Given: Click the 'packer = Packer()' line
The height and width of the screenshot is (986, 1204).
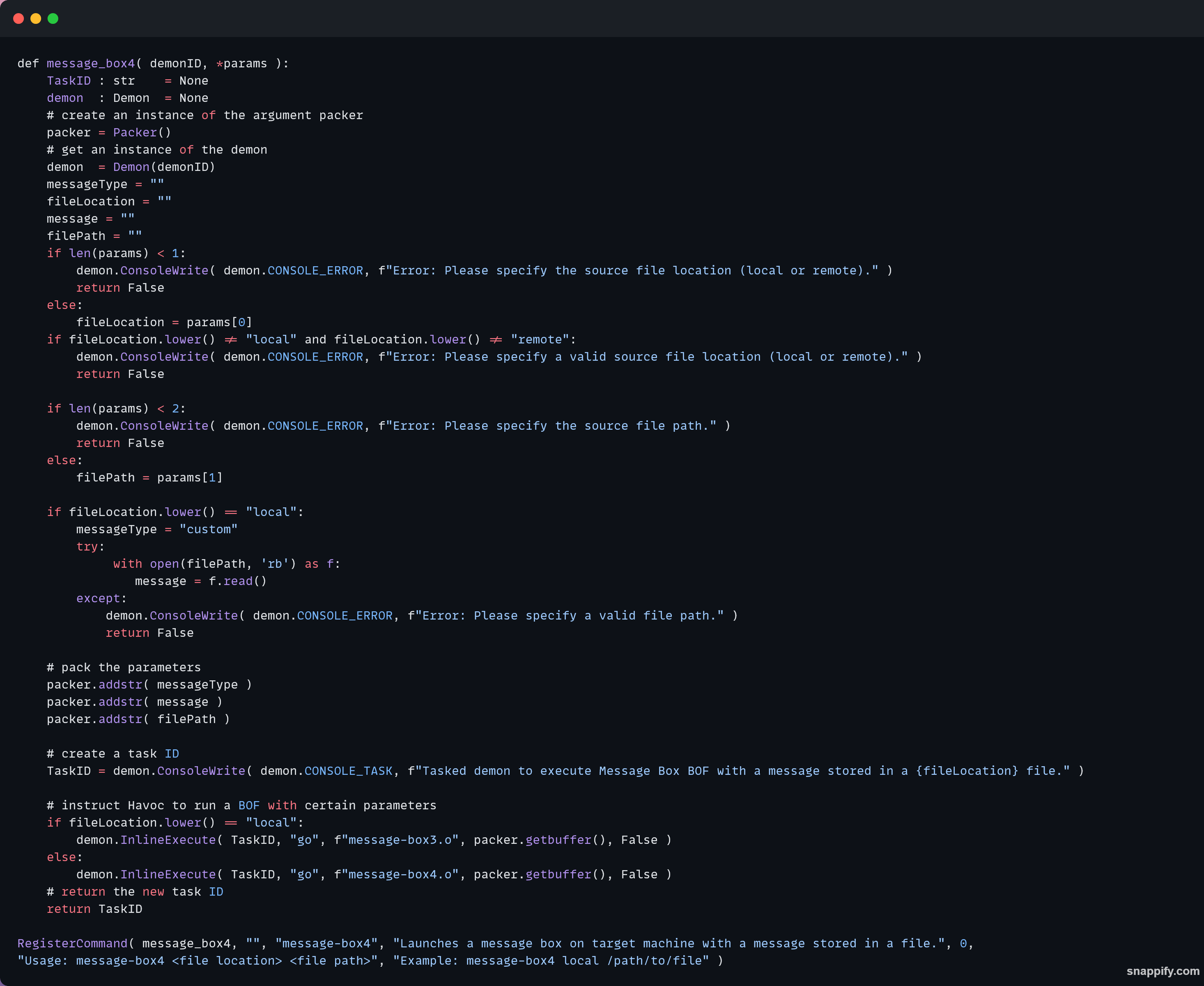Looking at the screenshot, I should tap(108, 132).
